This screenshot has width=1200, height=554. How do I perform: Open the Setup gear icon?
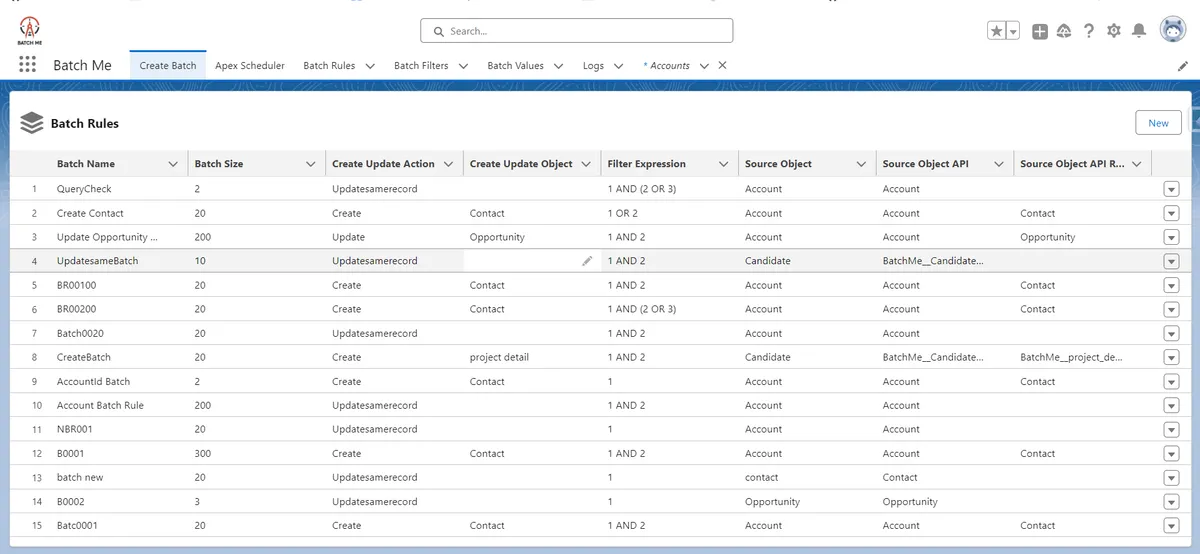tap(1114, 31)
